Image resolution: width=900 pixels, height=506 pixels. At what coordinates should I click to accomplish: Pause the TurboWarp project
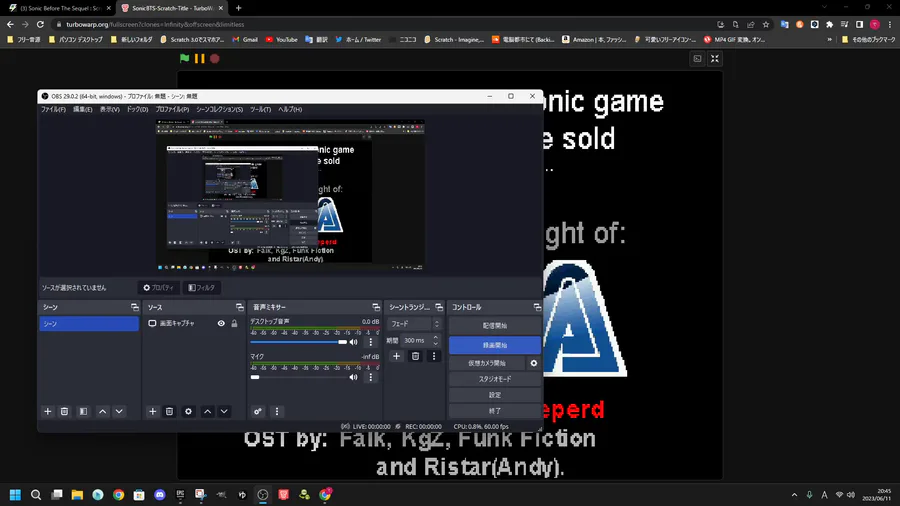tap(199, 58)
